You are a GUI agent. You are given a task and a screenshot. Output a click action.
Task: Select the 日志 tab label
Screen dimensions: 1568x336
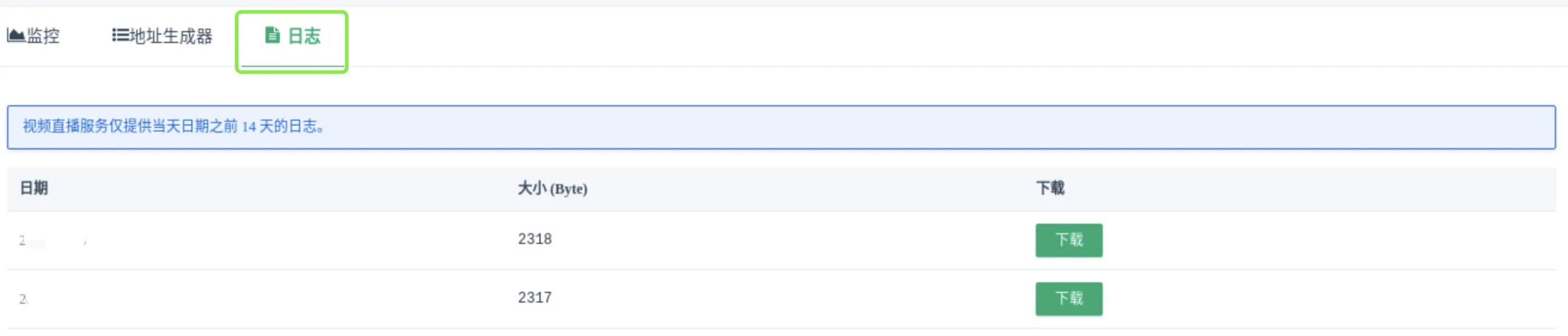pyautogui.click(x=304, y=36)
